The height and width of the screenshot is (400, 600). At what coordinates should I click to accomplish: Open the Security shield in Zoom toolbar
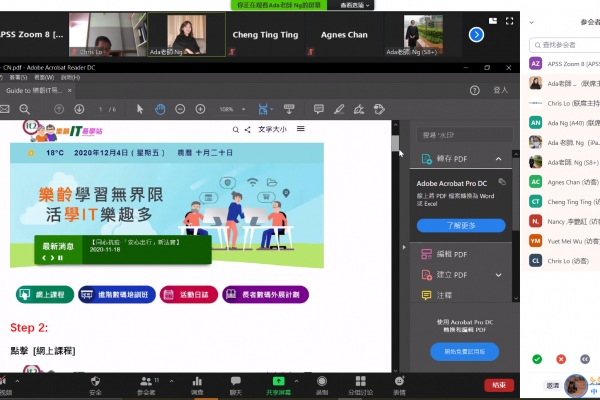[x=95, y=385]
